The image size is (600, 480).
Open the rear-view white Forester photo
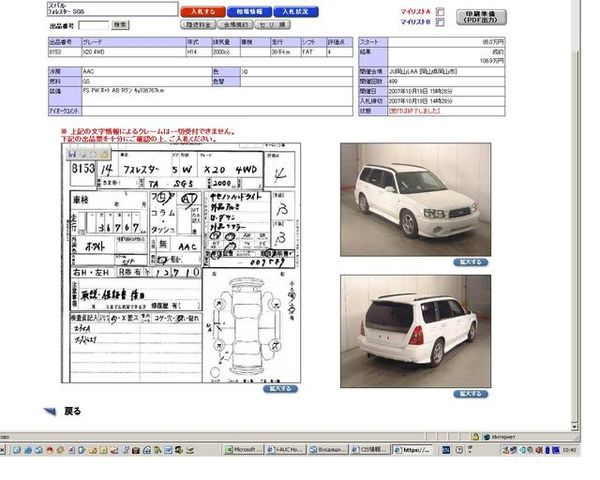(x=416, y=331)
